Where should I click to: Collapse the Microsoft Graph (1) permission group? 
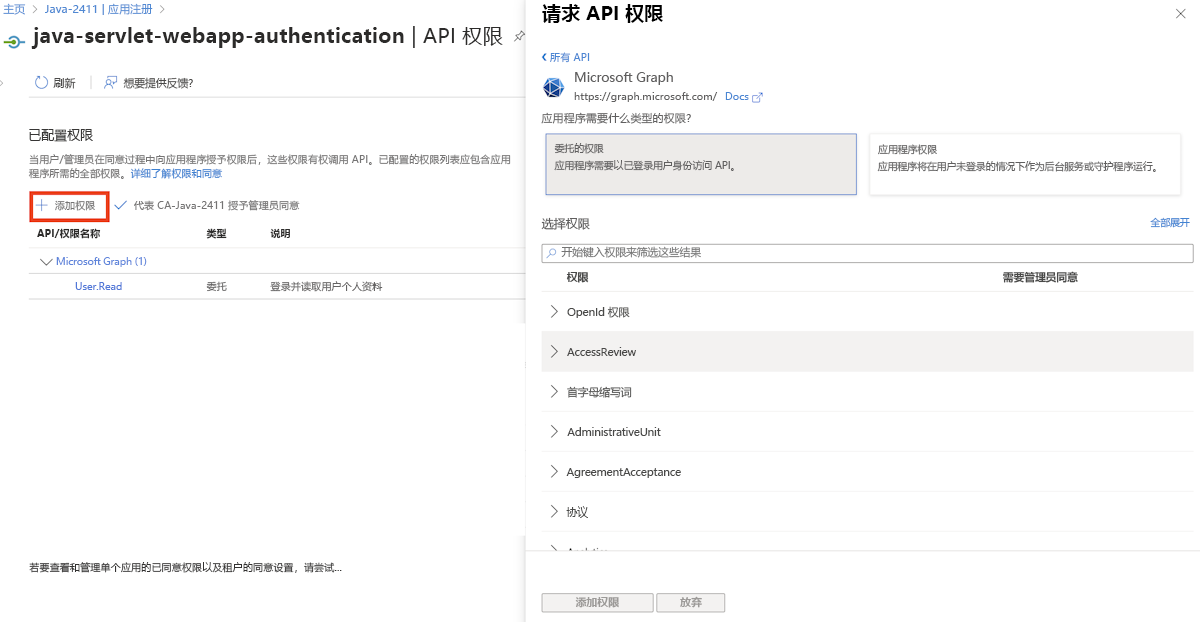coord(45,262)
